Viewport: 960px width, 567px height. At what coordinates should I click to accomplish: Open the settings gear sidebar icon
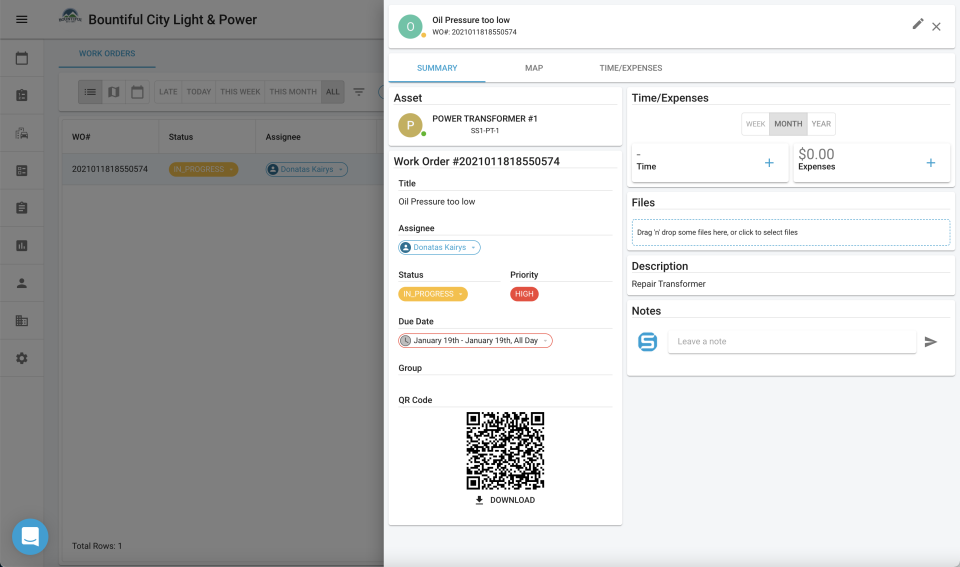[21, 358]
